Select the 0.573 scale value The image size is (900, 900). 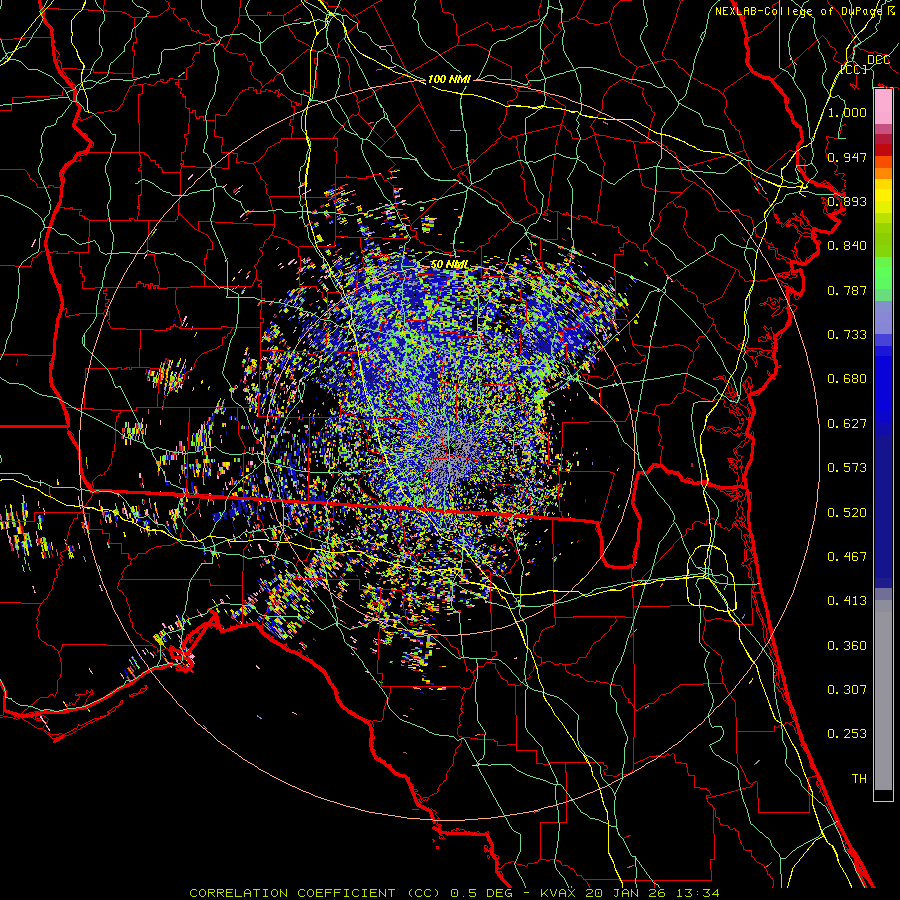847,468
